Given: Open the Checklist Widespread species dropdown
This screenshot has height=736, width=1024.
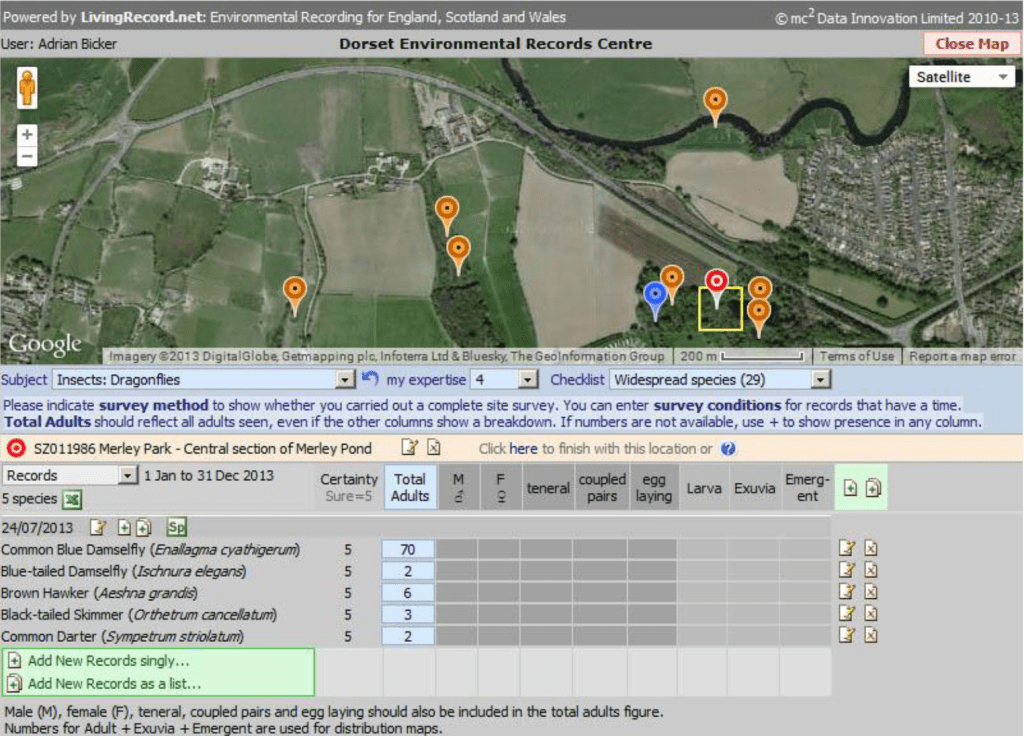Looking at the screenshot, I should pyautogui.click(x=820, y=380).
